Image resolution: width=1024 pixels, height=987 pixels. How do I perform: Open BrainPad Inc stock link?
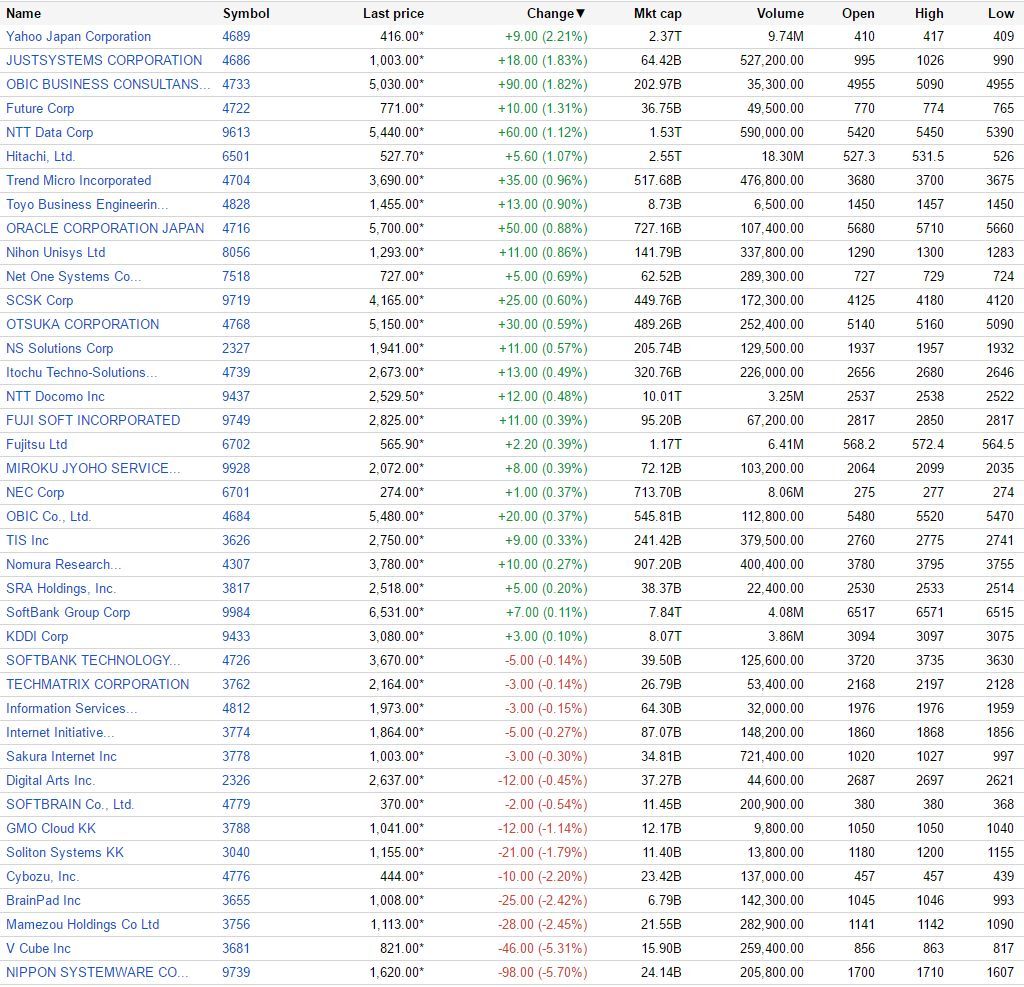click(x=43, y=901)
